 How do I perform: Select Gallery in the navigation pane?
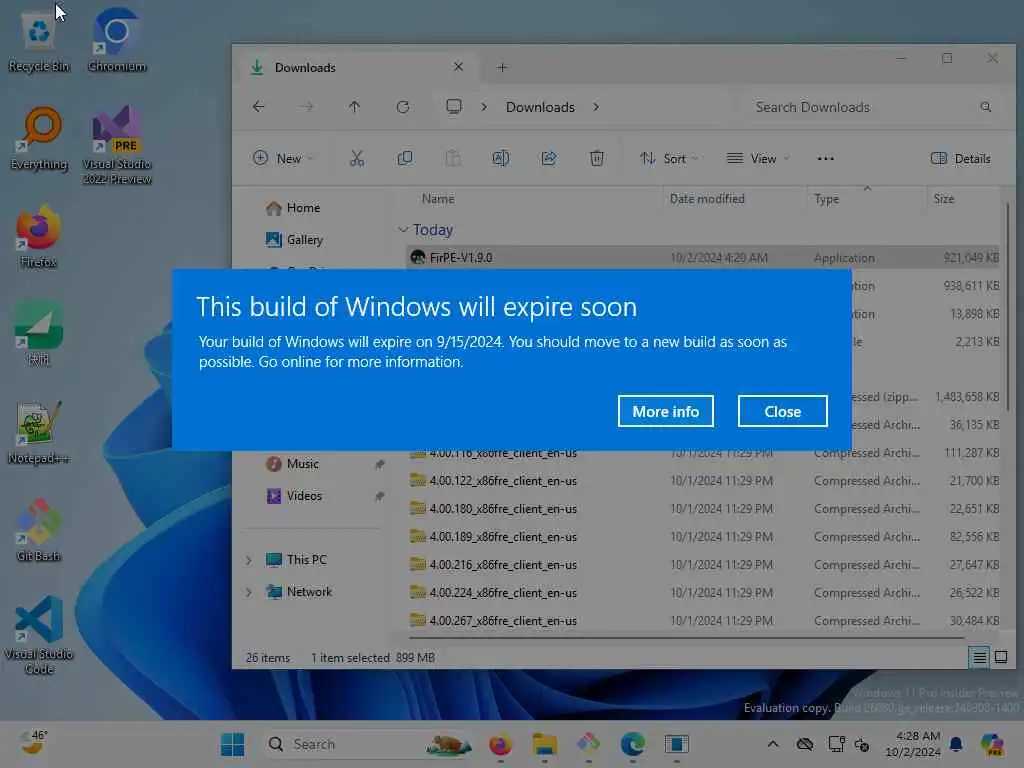point(295,240)
